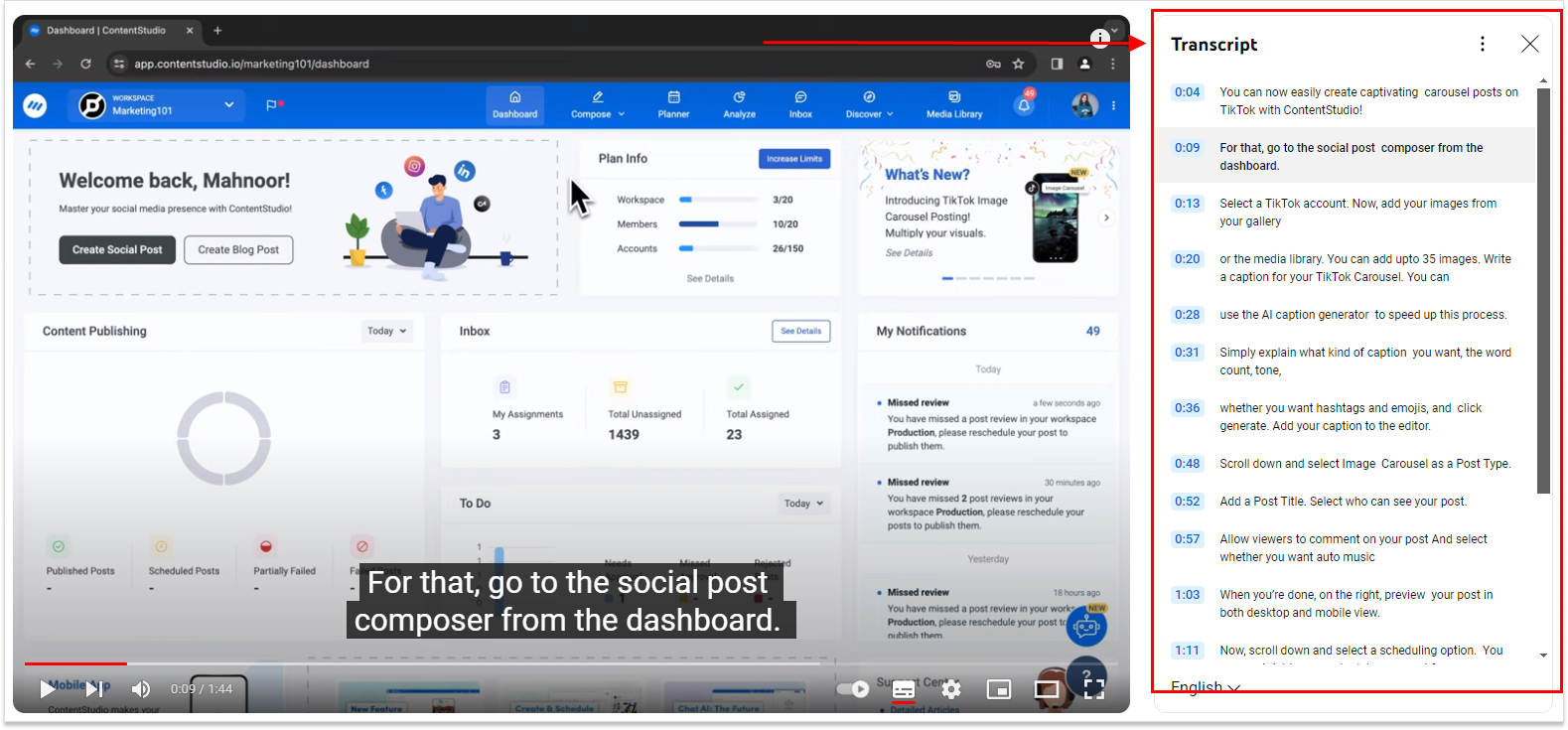Click the ContentStudio logo in header
1568x730 pixels.
[x=35, y=105]
